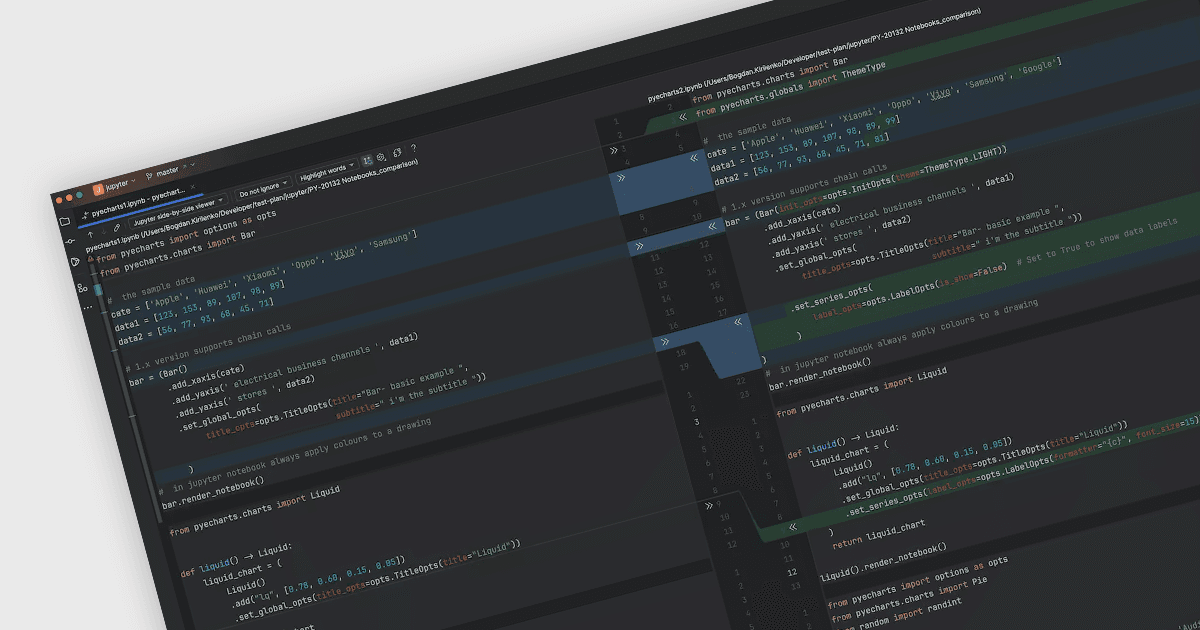Viewport: 1200px width, 630px height.
Task: Open Jupyter side-by-side viewer dropdown
Action: tap(178, 211)
